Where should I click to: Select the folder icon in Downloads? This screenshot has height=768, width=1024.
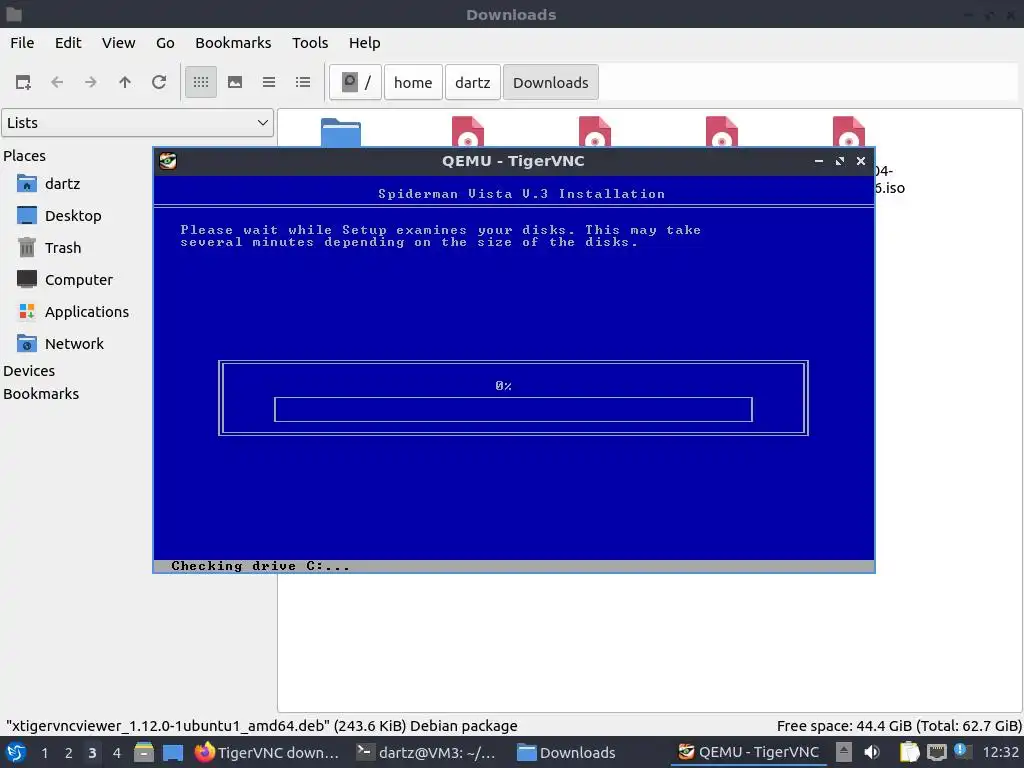[x=341, y=132]
